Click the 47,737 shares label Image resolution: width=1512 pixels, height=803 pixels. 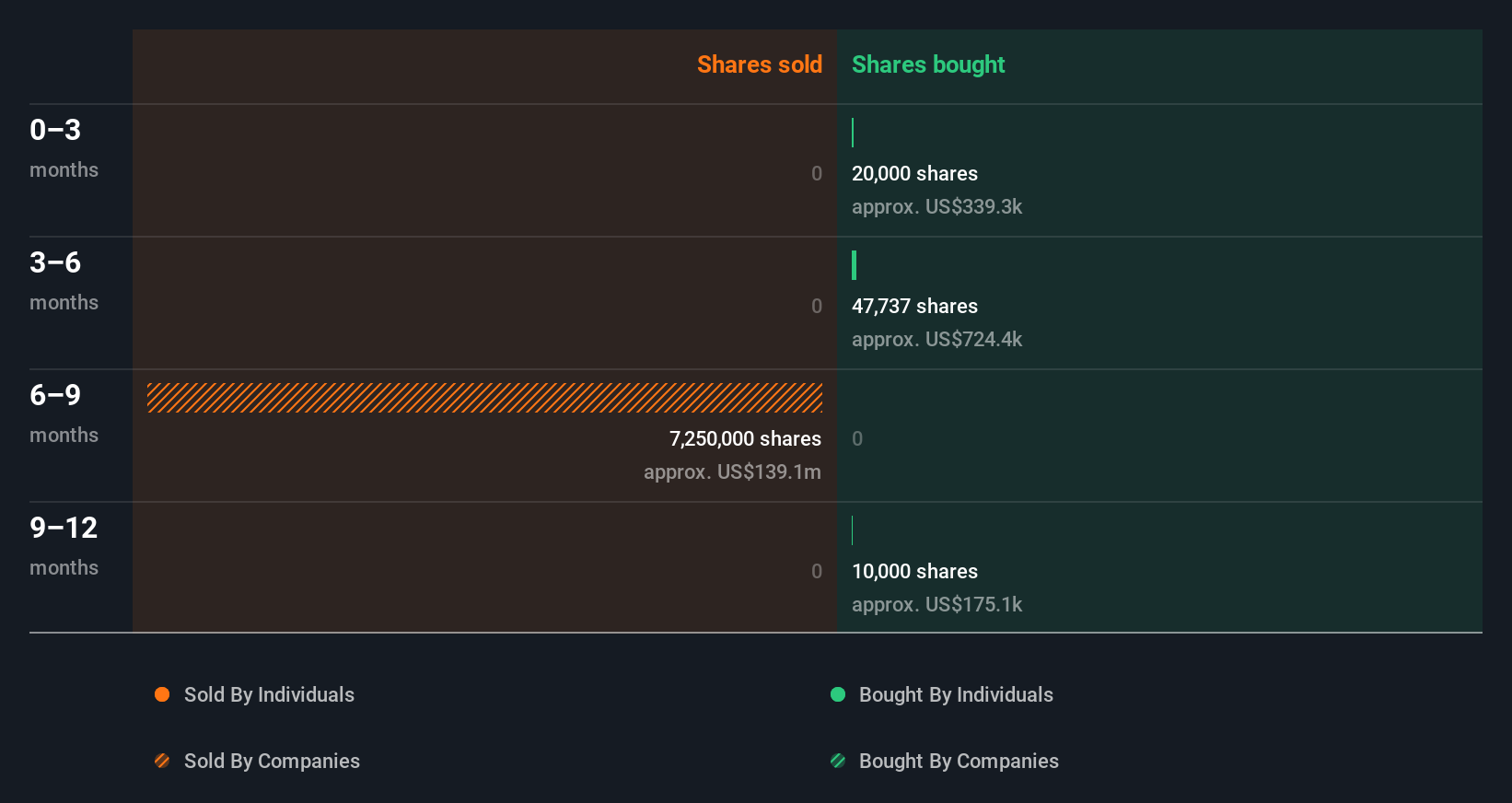click(x=914, y=306)
